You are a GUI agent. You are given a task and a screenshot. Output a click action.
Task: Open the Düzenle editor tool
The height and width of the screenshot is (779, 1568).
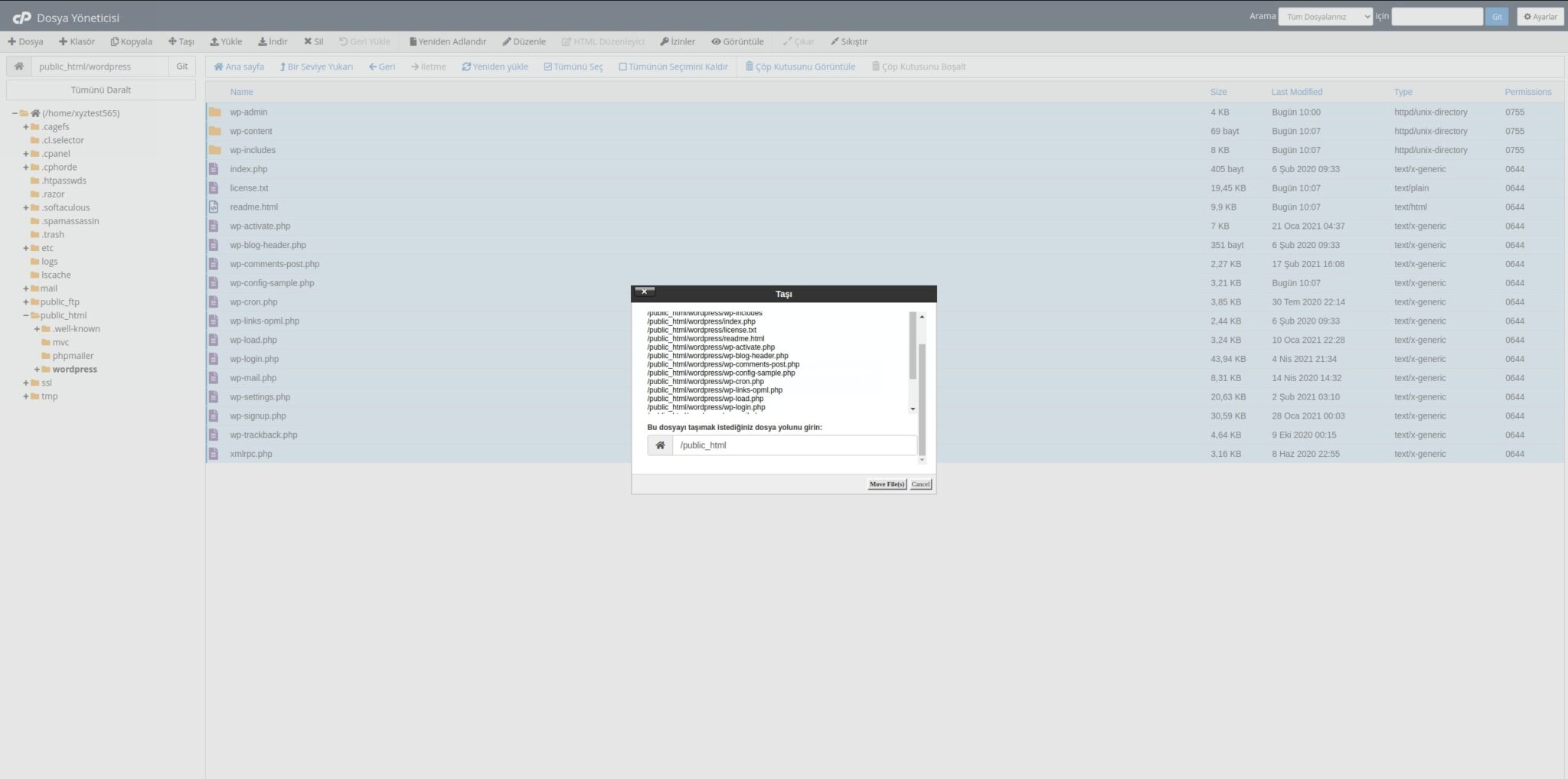point(524,41)
